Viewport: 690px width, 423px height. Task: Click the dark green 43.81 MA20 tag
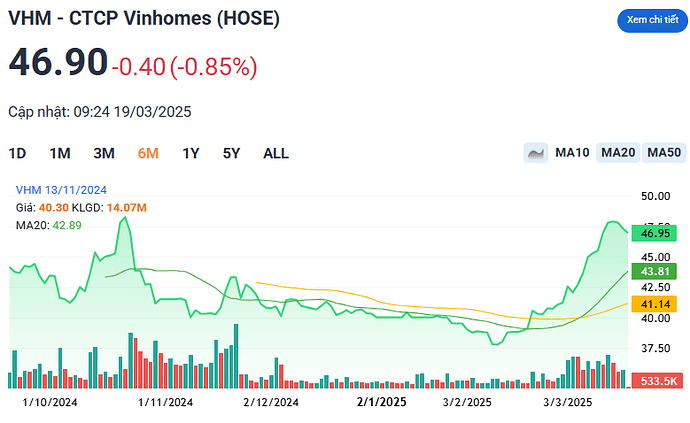[x=654, y=272]
